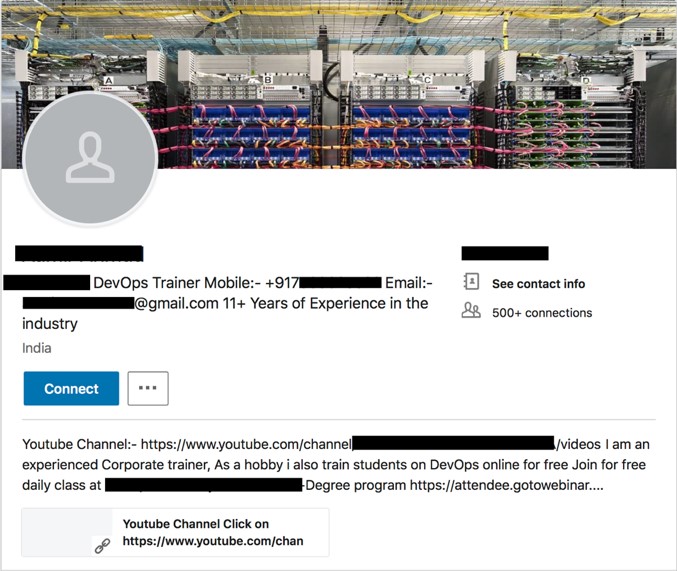Click the Degree program text in summary
This screenshot has height=571, width=677.
tap(356, 485)
